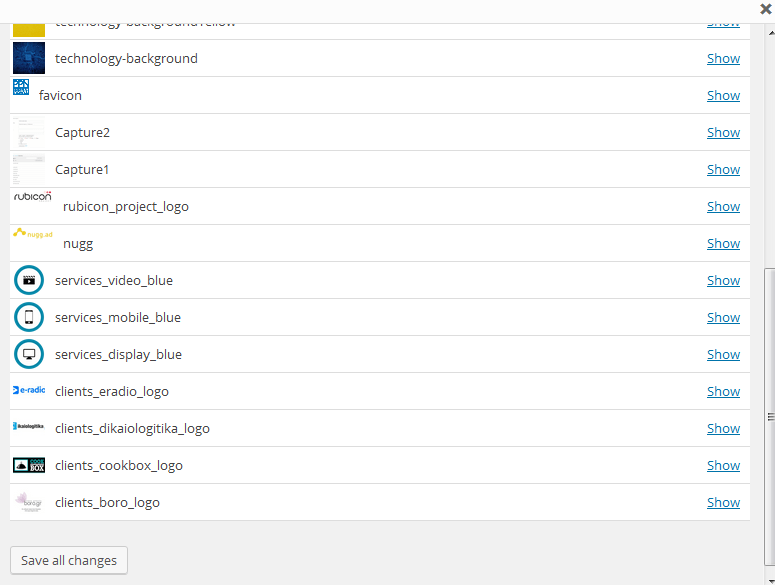This screenshot has height=585, width=775.
Task: Click the nugg title text
Action: pos(78,244)
